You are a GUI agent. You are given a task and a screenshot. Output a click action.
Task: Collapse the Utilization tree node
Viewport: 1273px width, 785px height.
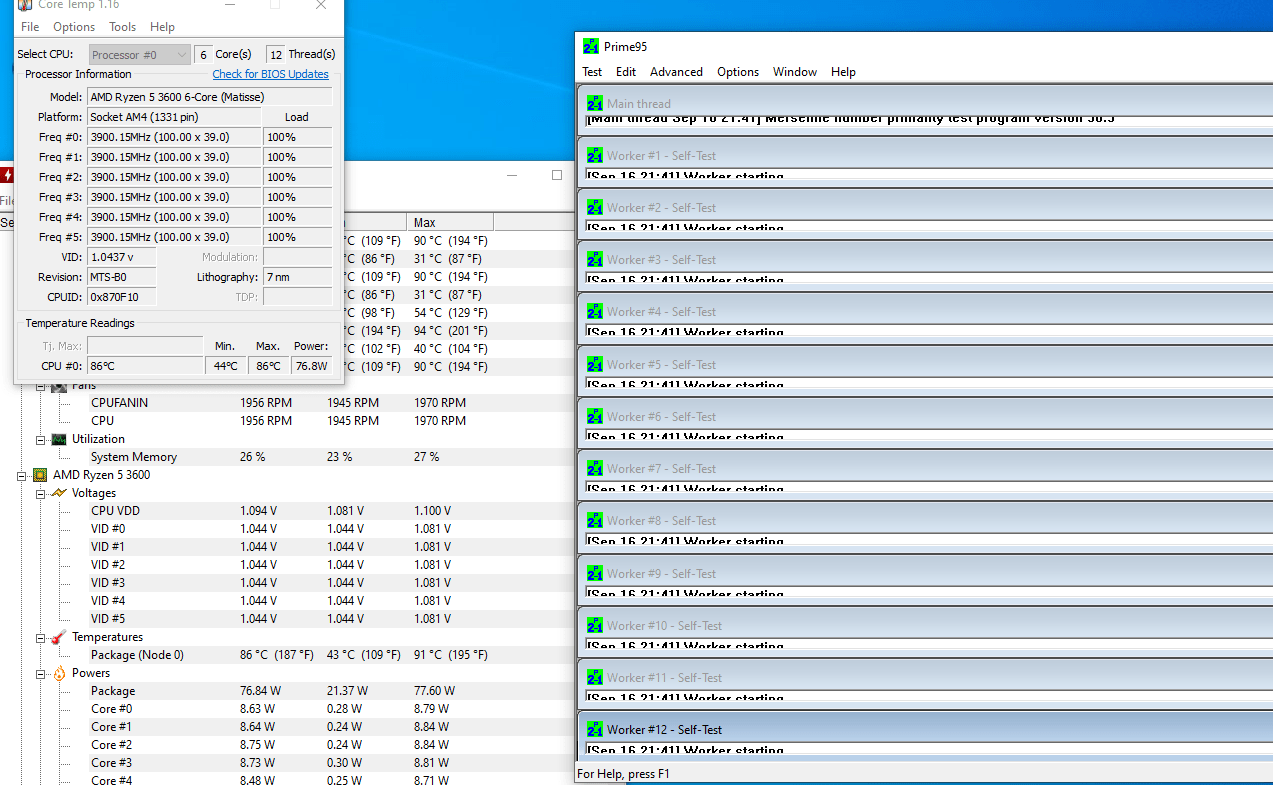coord(41,439)
